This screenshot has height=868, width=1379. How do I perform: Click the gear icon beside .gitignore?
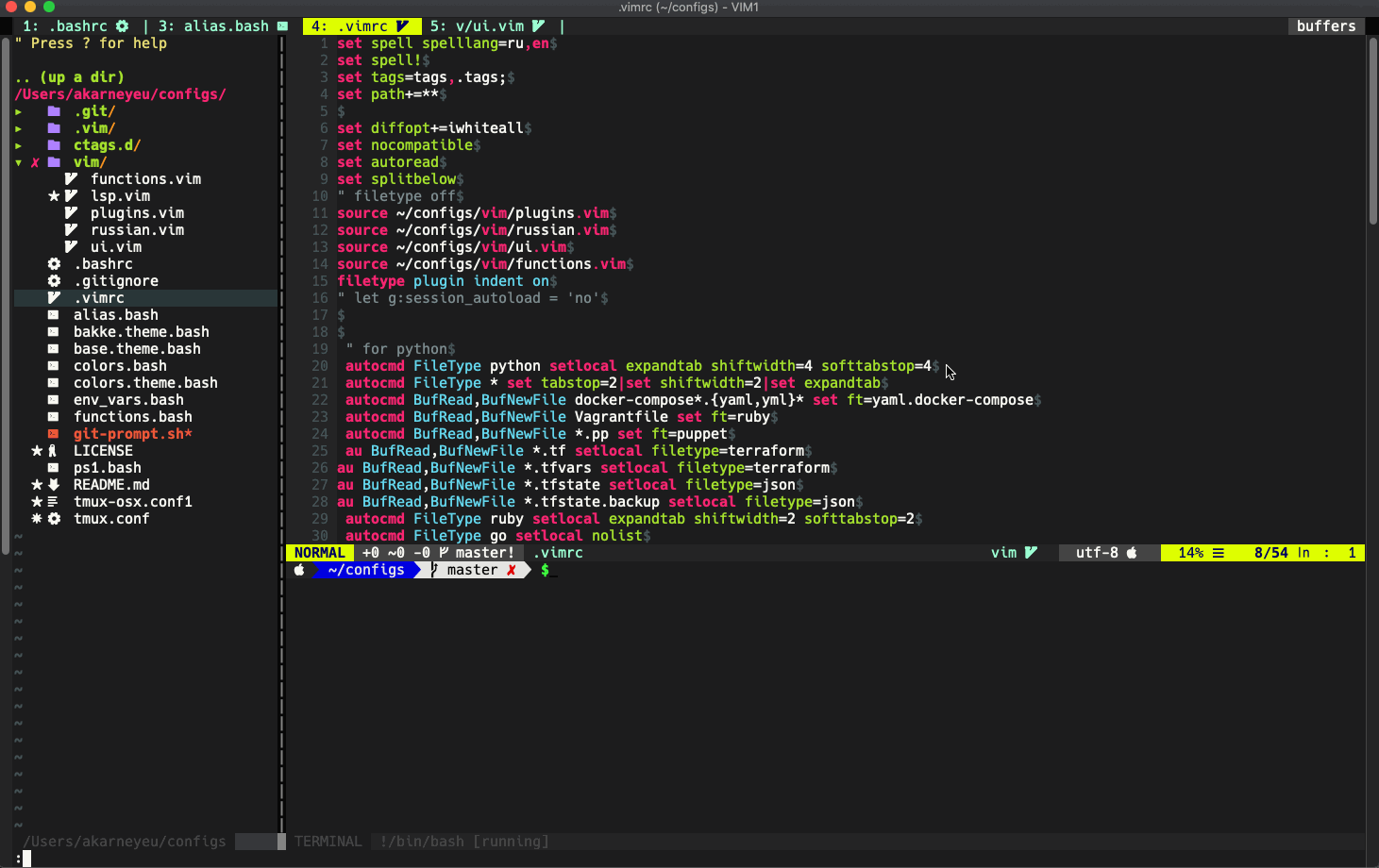click(x=54, y=281)
